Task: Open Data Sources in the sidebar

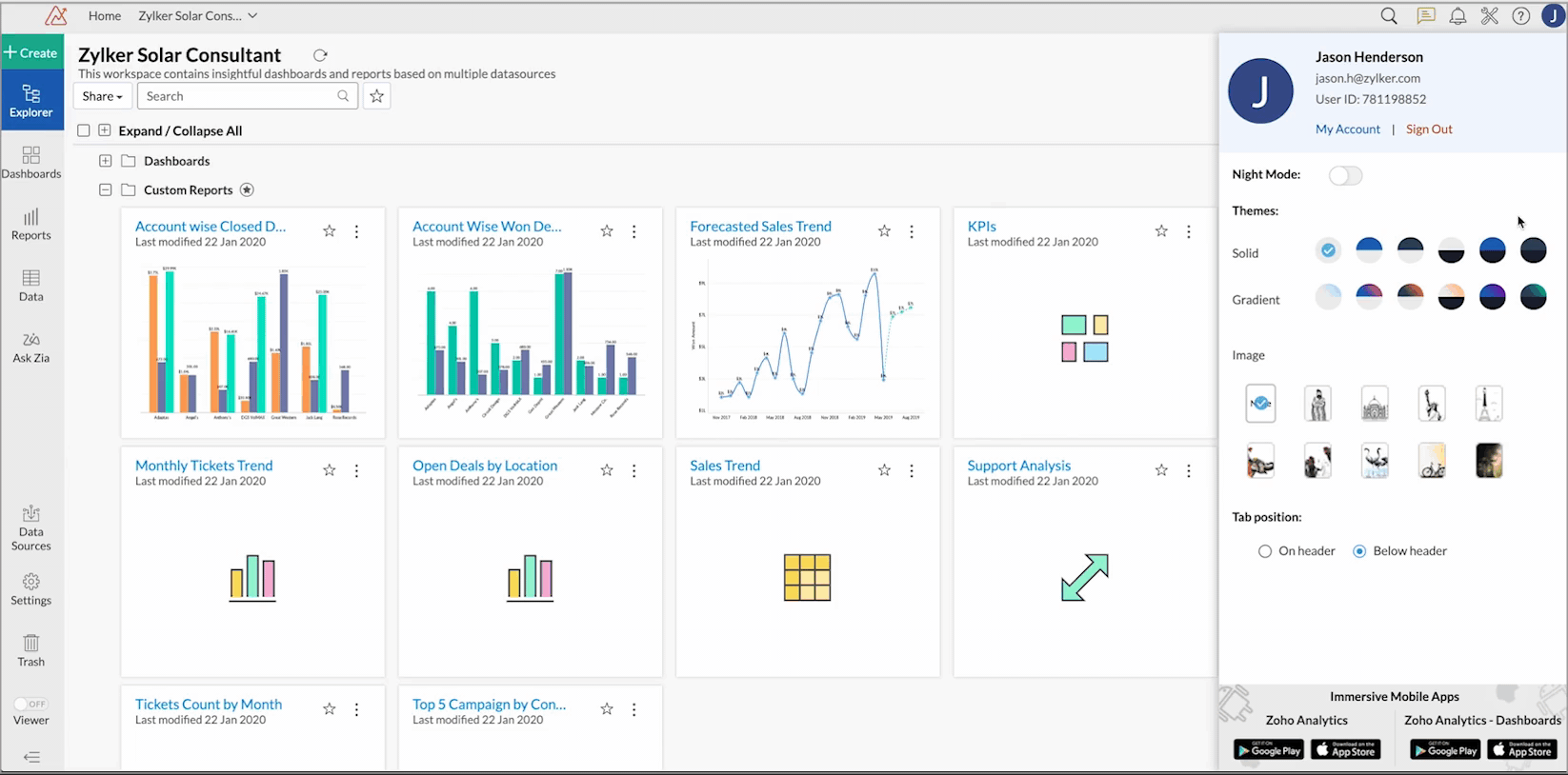Action: coord(31,527)
